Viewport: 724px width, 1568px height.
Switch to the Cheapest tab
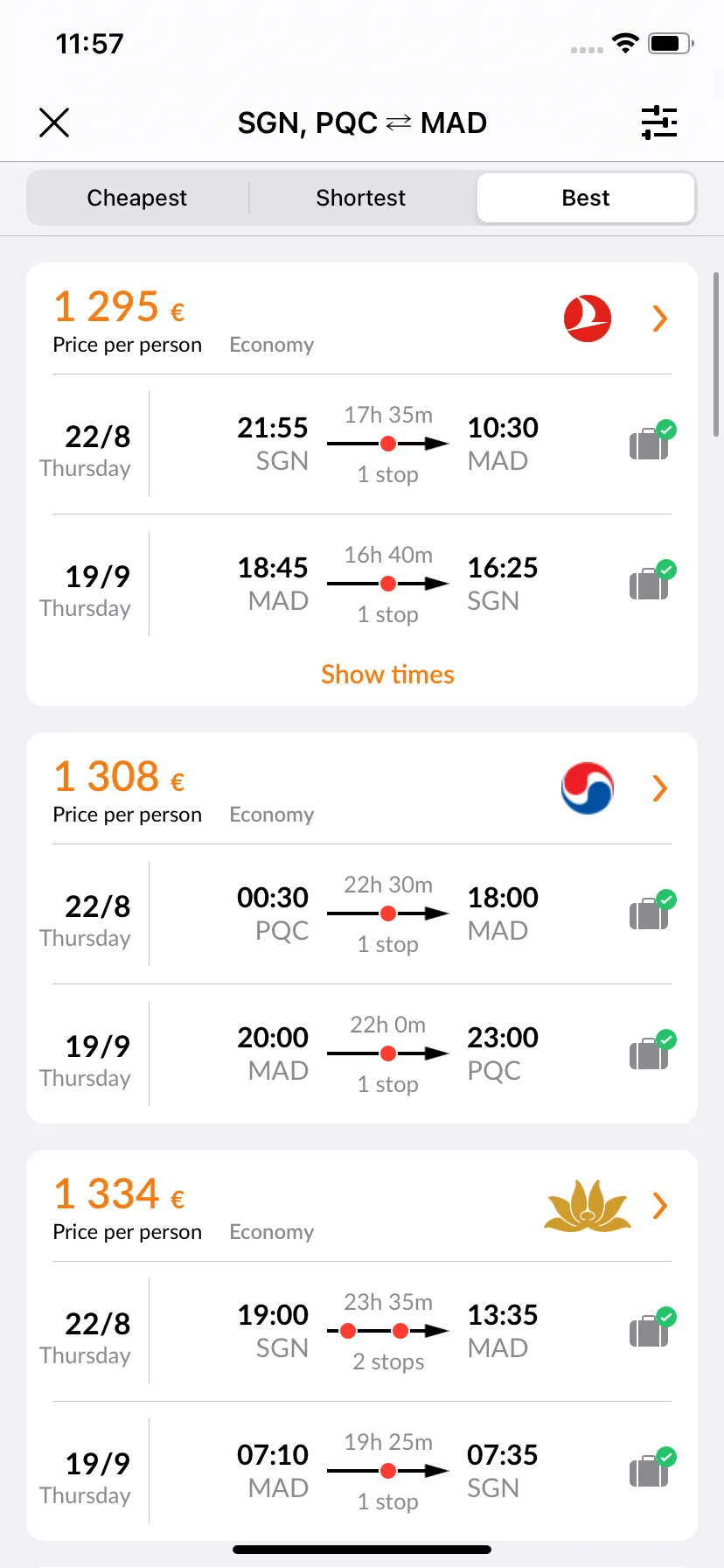point(137,198)
